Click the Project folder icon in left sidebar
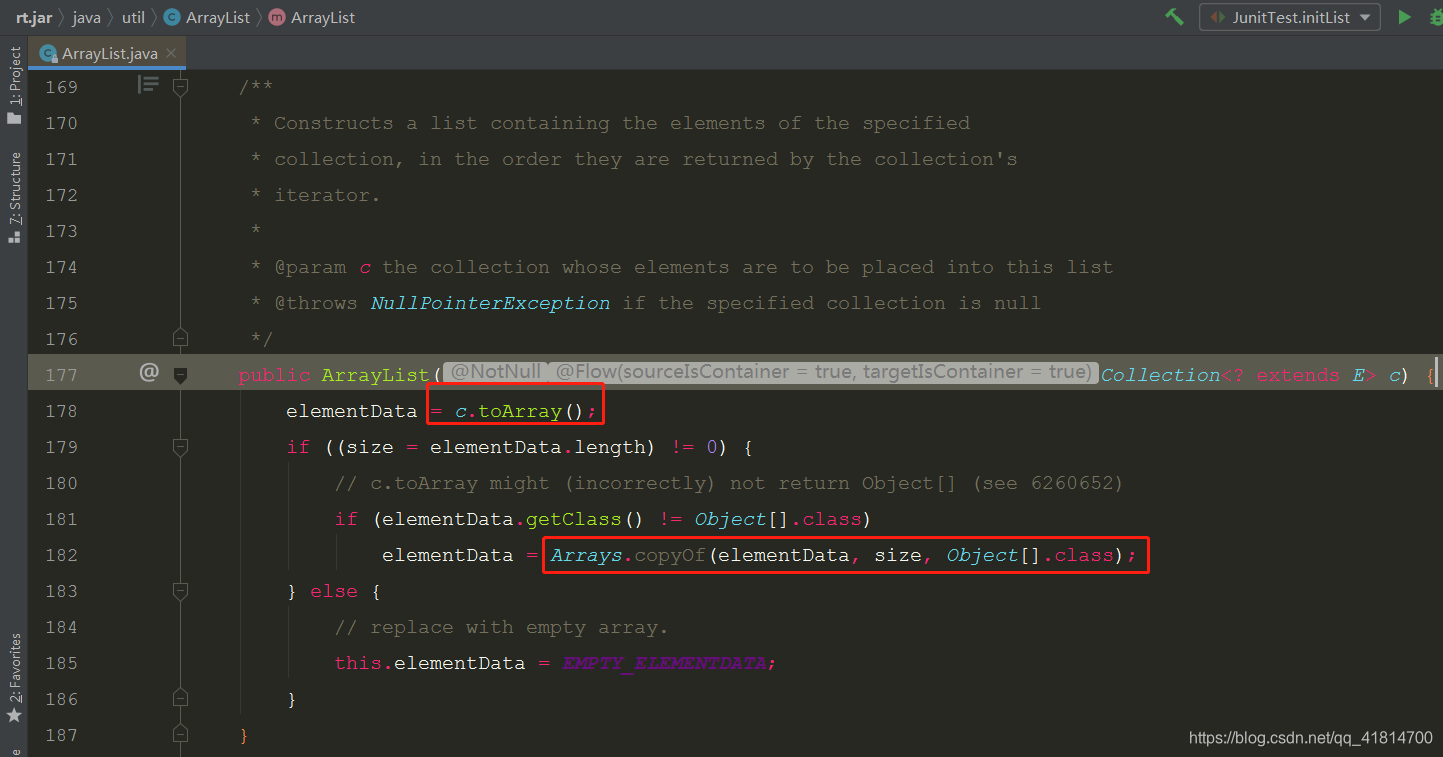This screenshot has width=1443, height=757. click(x=14, y=118)
